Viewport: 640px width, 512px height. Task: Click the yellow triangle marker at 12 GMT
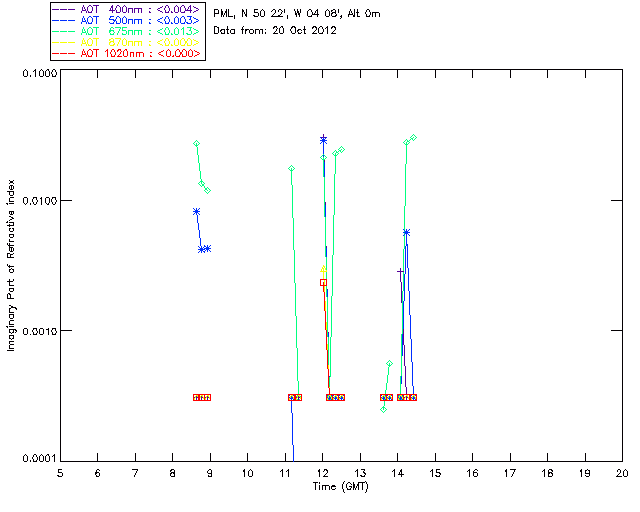323,269
